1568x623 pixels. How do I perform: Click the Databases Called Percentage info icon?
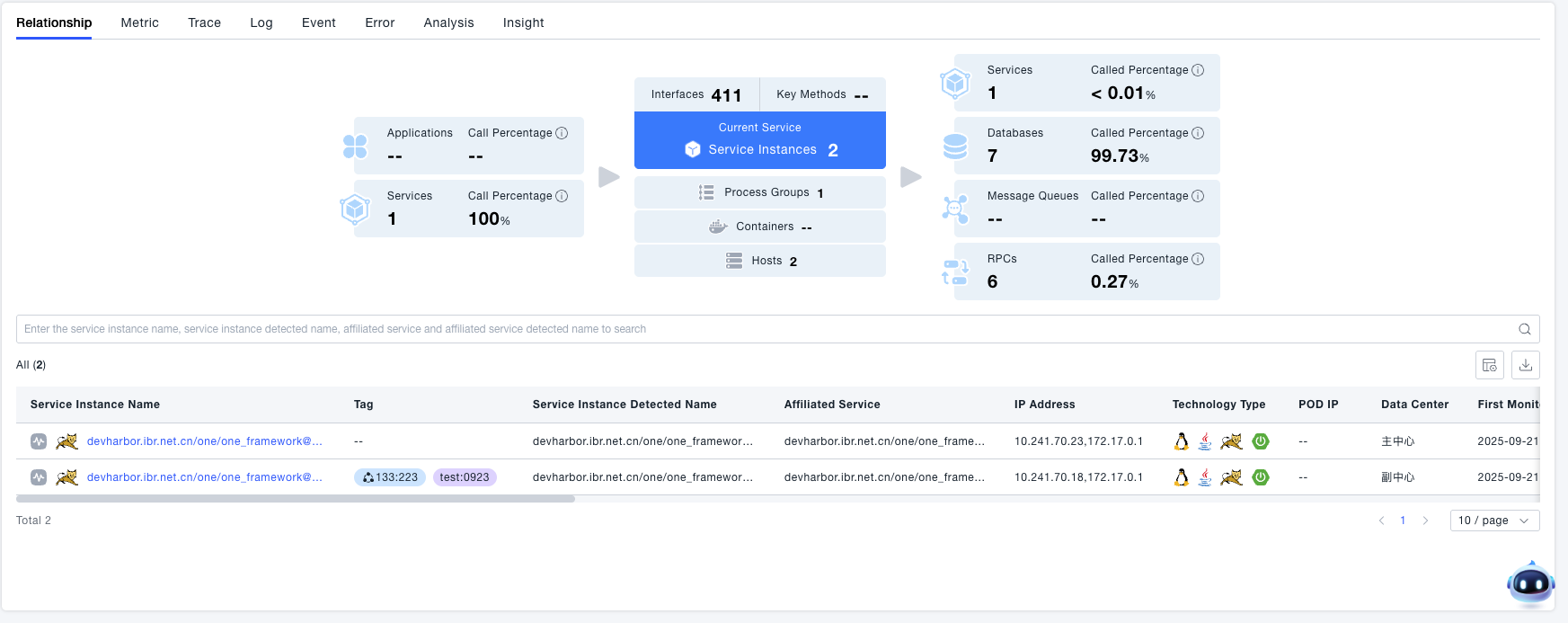(x=1198, y=133)
